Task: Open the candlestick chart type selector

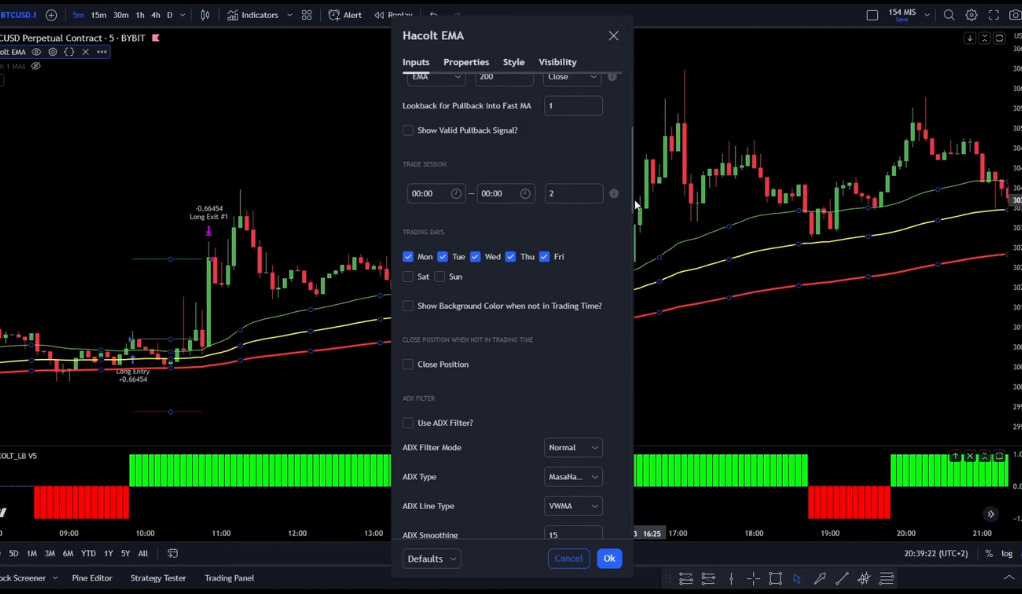Action: 205,15
